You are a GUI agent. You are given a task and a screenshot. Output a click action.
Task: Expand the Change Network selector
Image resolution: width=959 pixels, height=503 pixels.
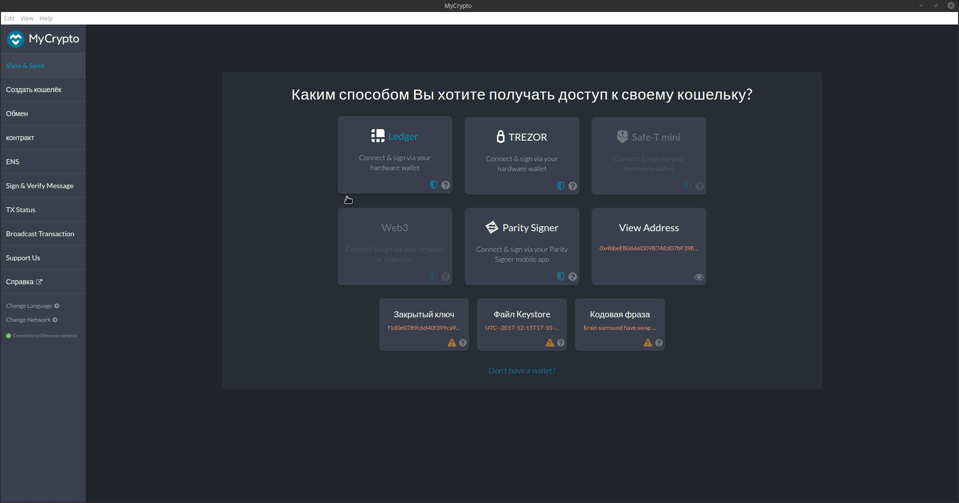[x=32, y=320]
